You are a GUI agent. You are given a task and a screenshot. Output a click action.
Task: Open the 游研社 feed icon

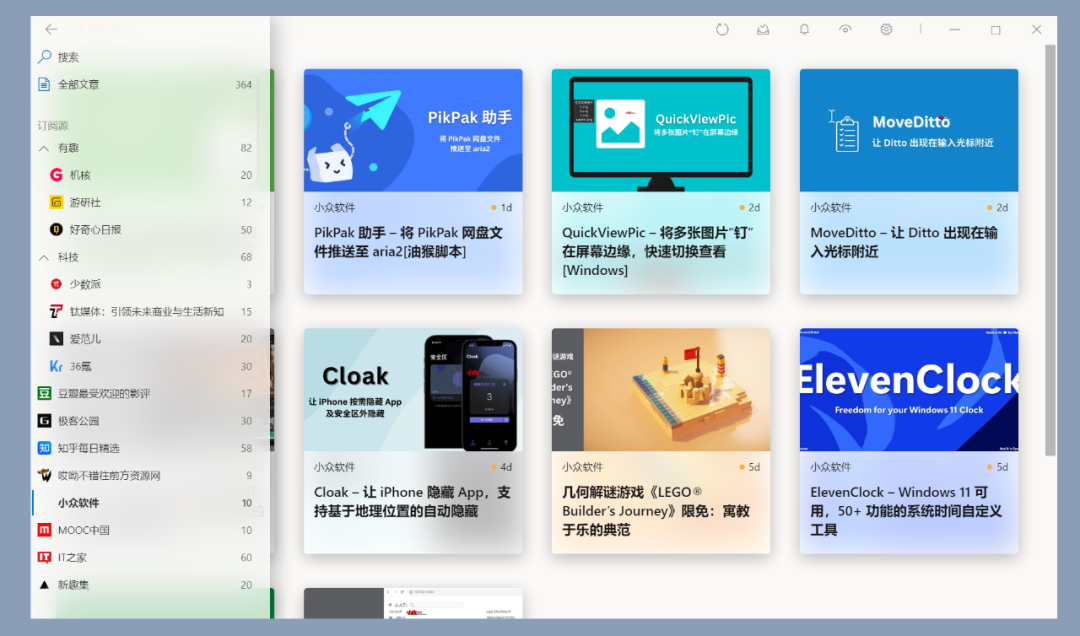[56, 202]
